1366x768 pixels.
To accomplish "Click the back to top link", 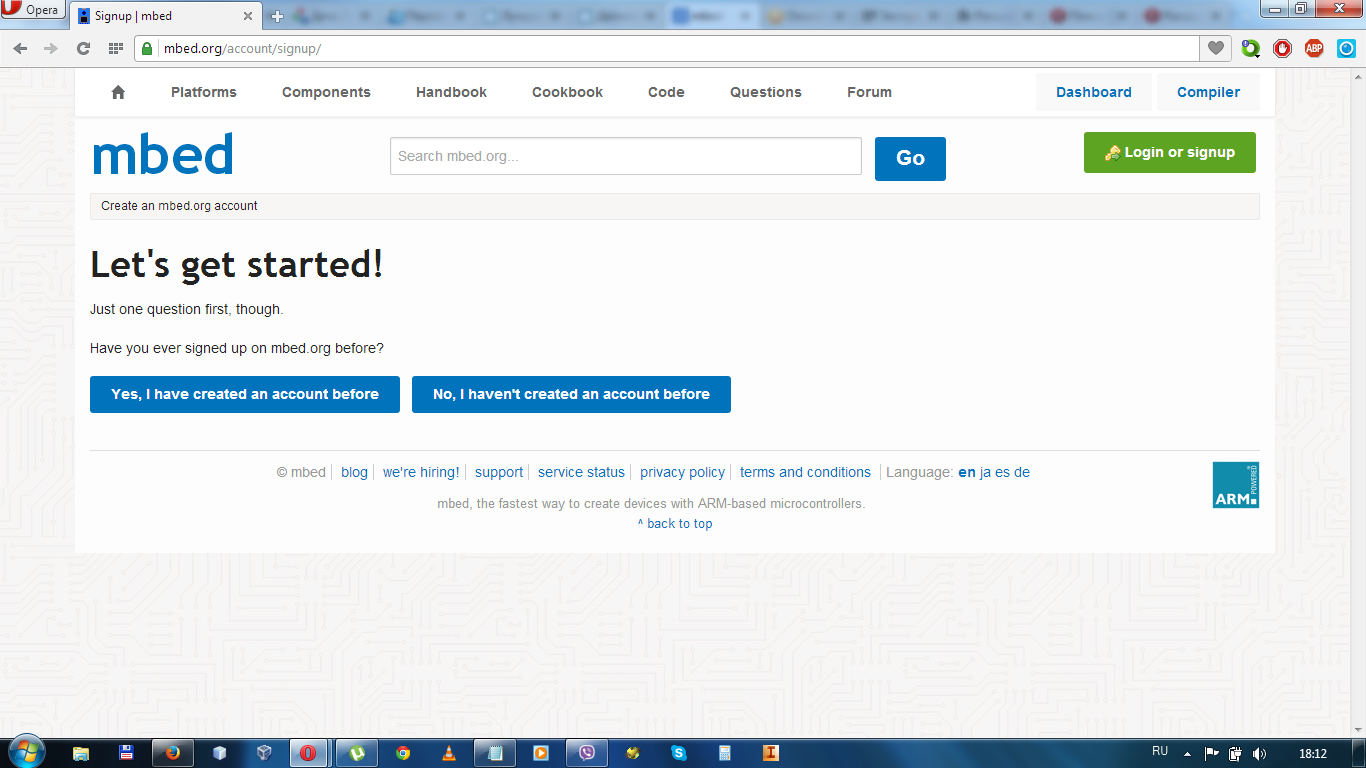I will [675, 523].
